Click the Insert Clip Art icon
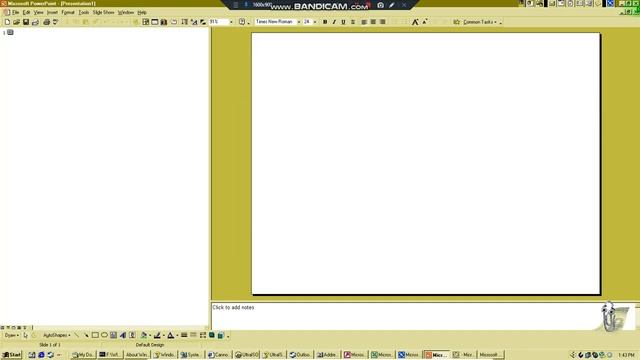This screenshot has width=640, height=360. (132, 336)
